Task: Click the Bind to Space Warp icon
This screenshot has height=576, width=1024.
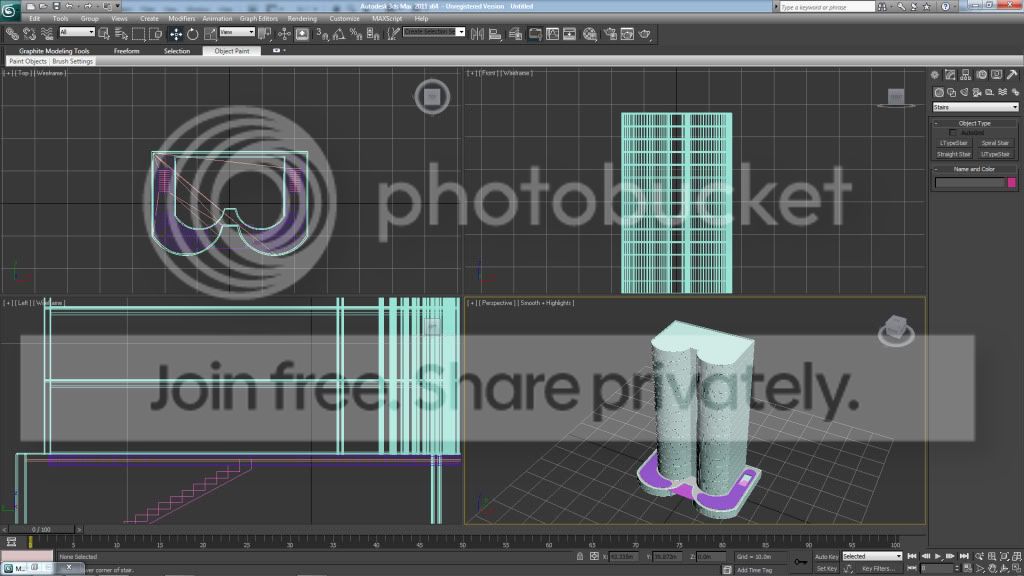Action: (46, 34)
